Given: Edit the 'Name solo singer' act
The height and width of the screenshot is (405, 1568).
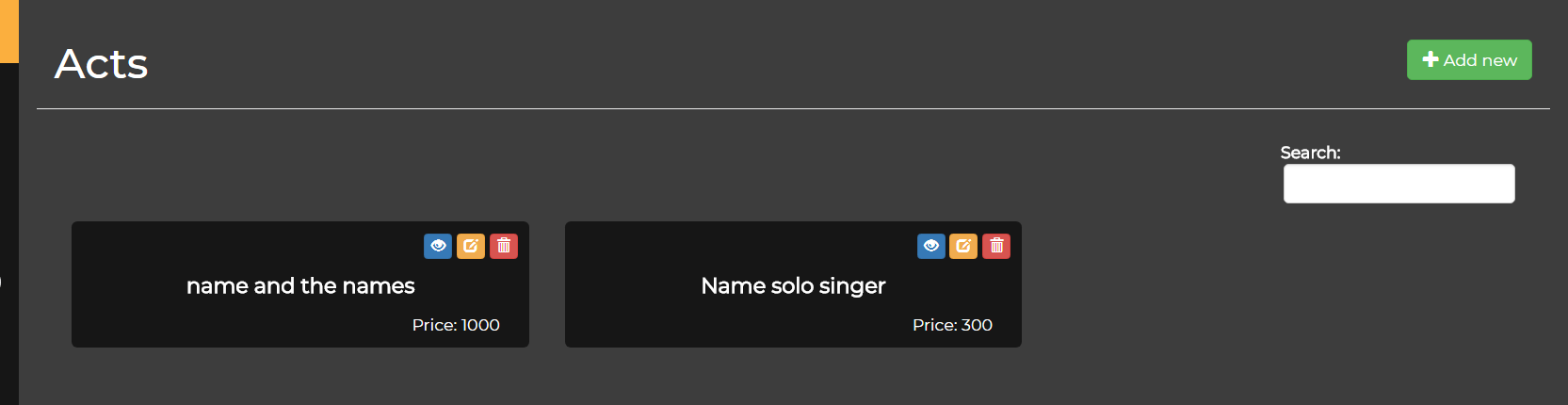Looking at the screenshot, I should [x=963, y=246].
